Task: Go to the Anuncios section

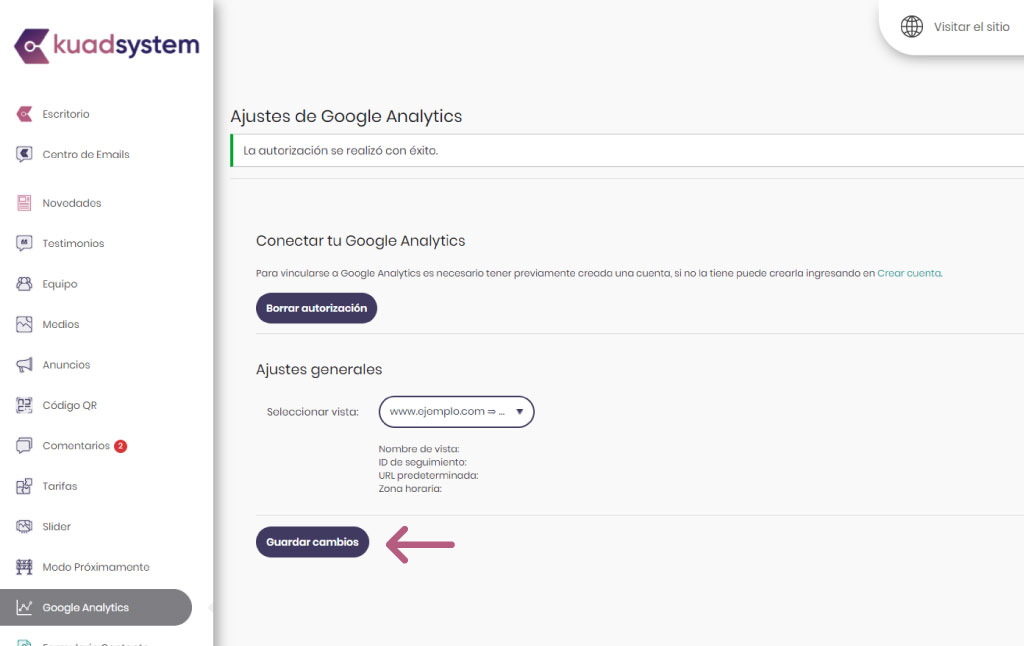Action: point(66,365)
